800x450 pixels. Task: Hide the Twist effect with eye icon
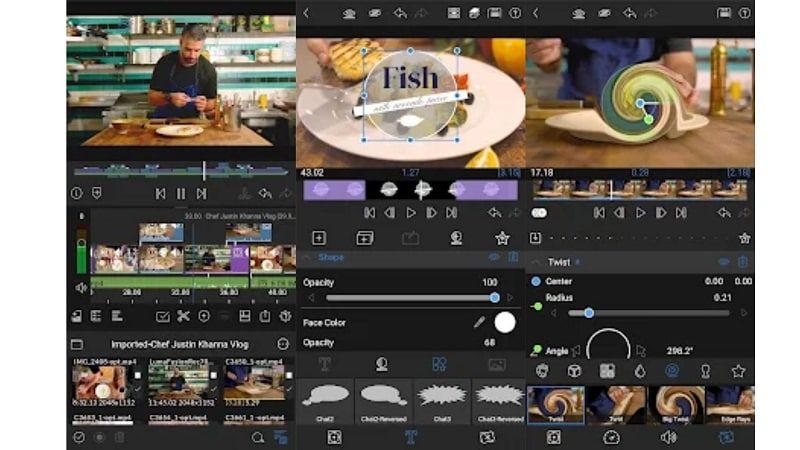[x=723, y=262]
